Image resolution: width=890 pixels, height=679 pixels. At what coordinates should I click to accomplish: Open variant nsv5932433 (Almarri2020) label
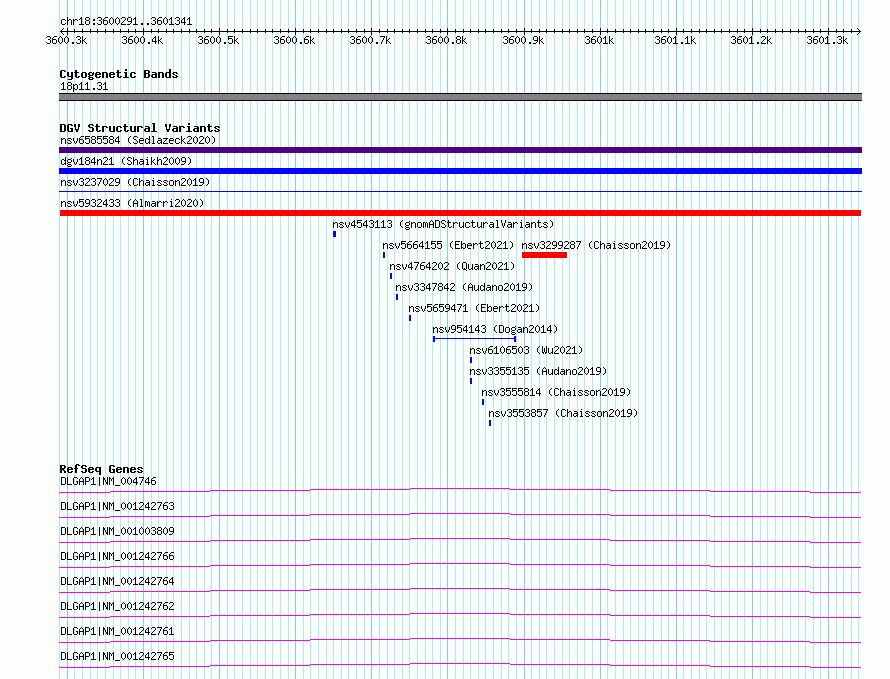(132, 203)
